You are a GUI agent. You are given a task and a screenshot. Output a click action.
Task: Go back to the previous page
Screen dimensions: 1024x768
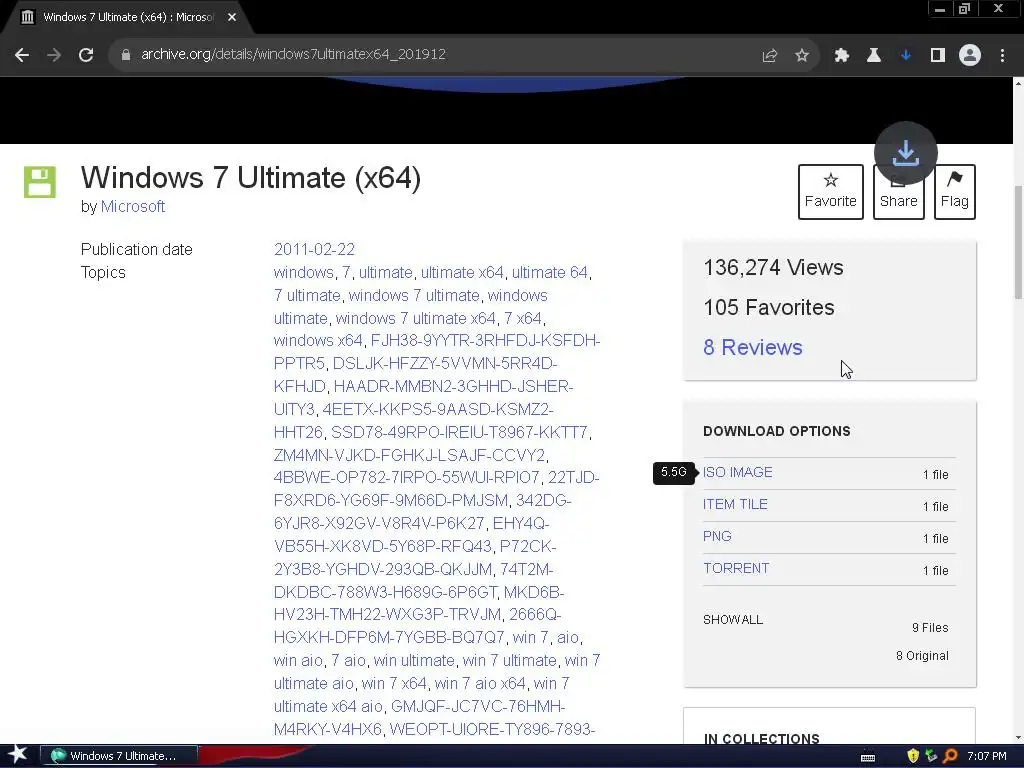[x=22, y=55]
